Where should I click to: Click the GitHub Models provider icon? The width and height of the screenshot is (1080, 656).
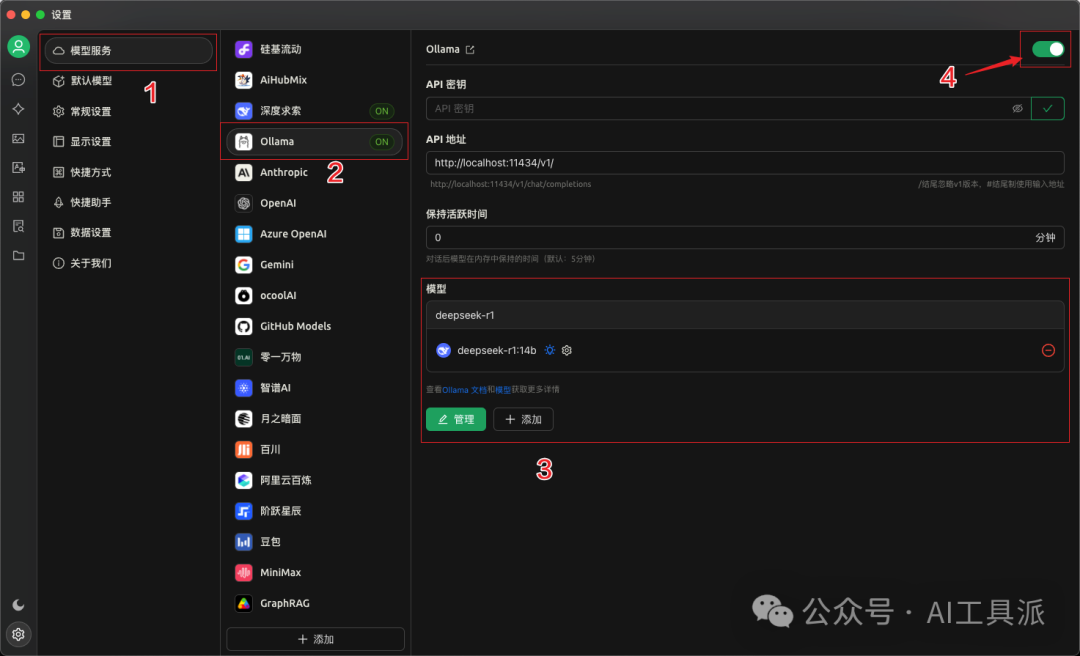click(x=244, y=326)
